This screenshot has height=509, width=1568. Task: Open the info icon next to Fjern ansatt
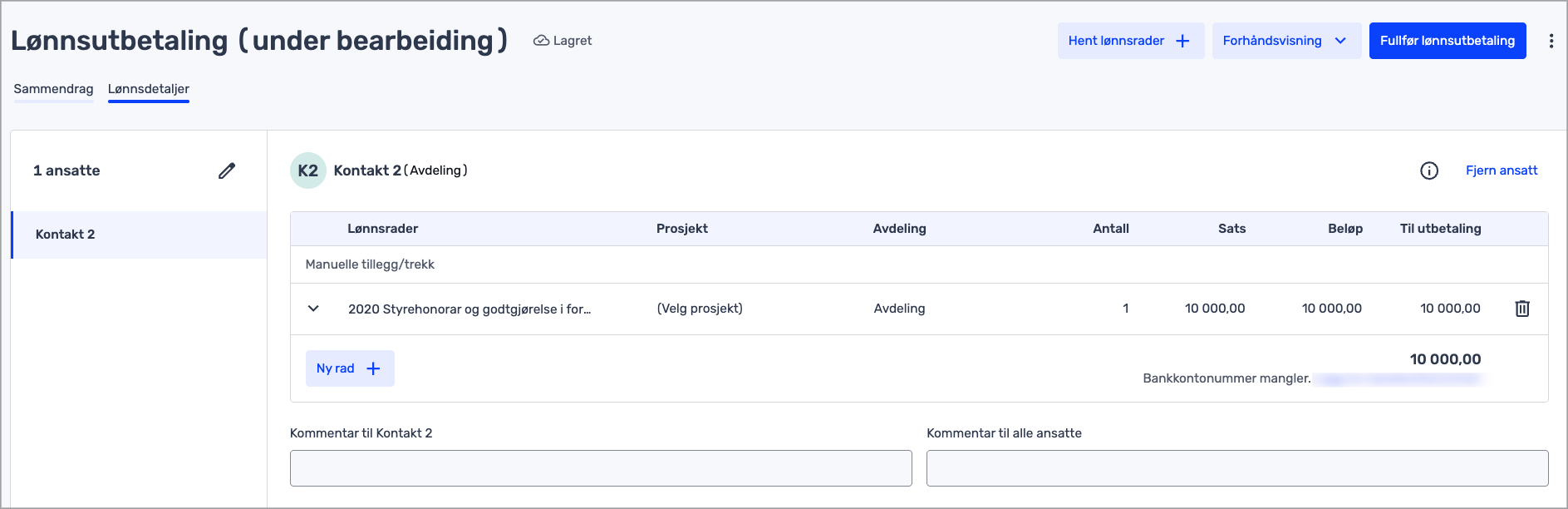click(1428, 170)
